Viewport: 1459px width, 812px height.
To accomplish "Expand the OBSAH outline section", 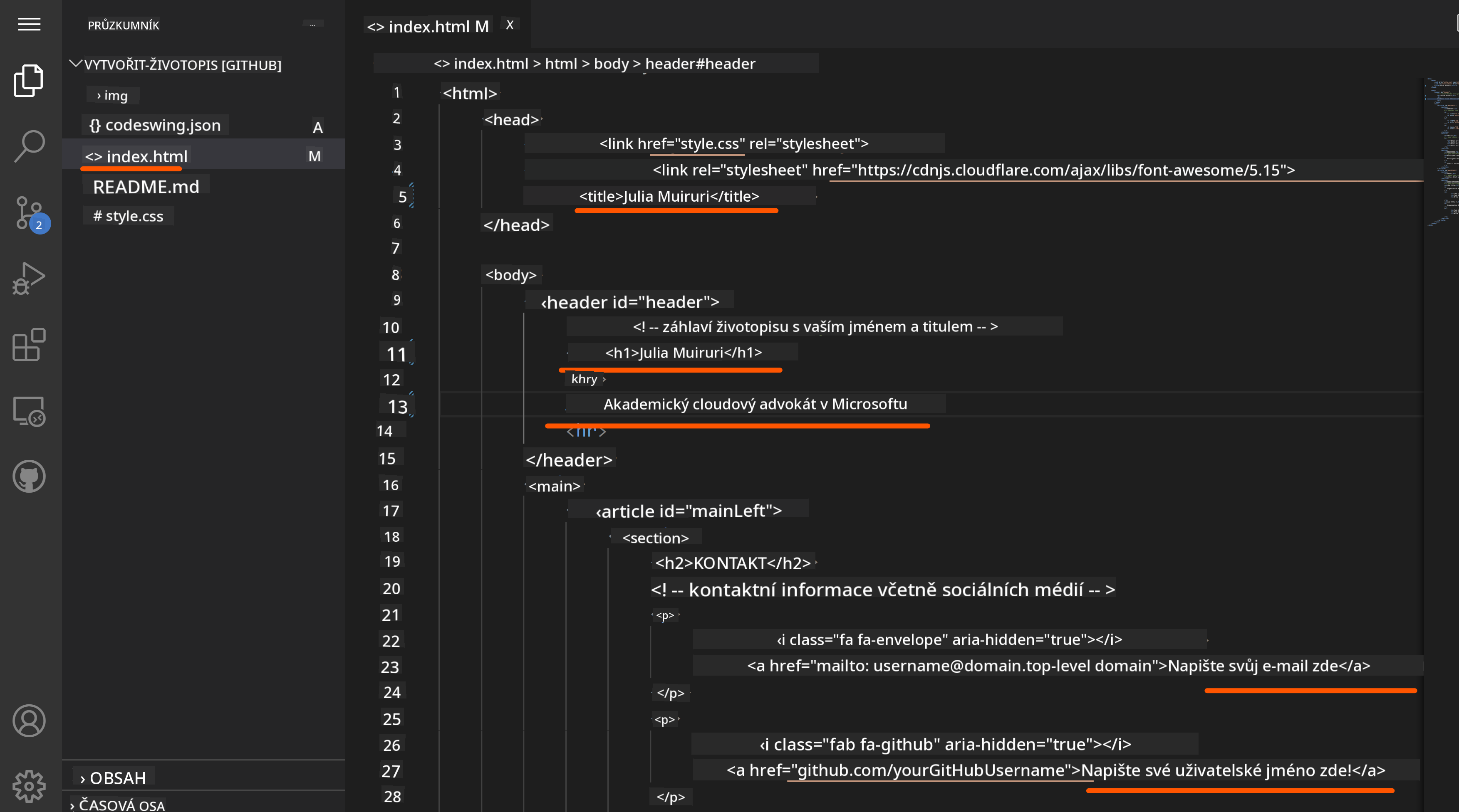I will 112,778.
